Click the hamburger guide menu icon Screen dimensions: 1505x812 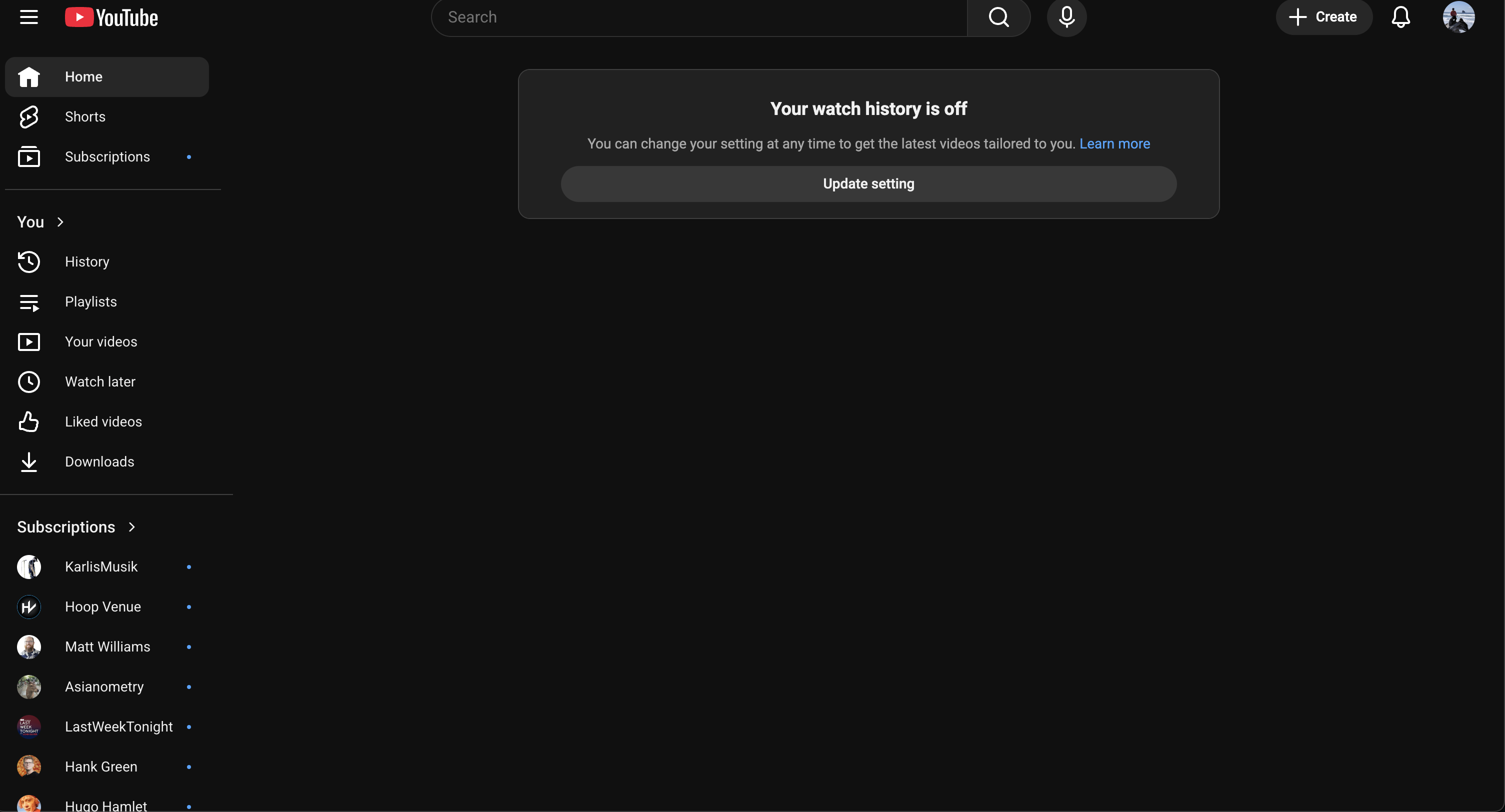pos(28,17)
